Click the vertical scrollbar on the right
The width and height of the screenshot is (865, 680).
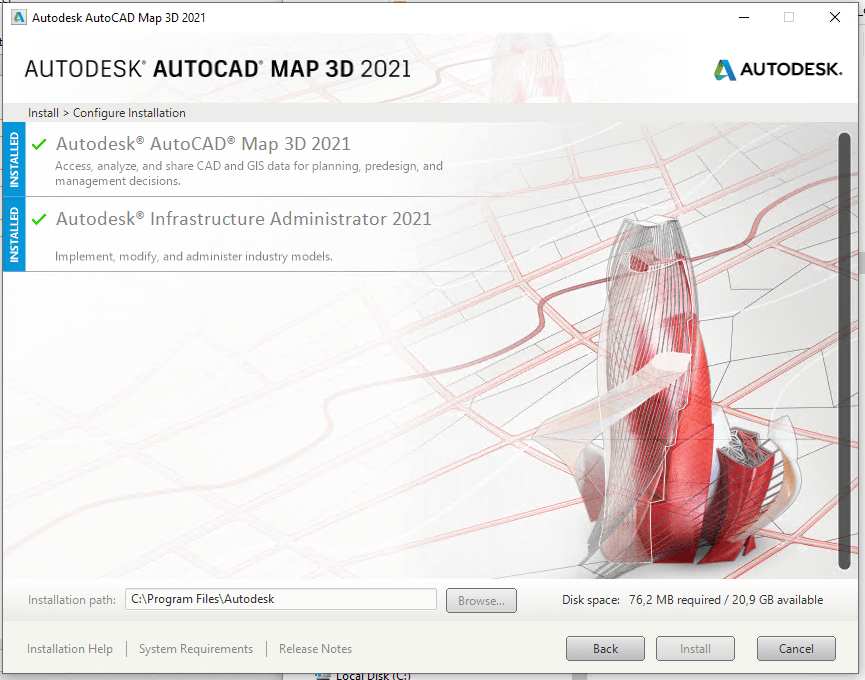pos(844,351)
